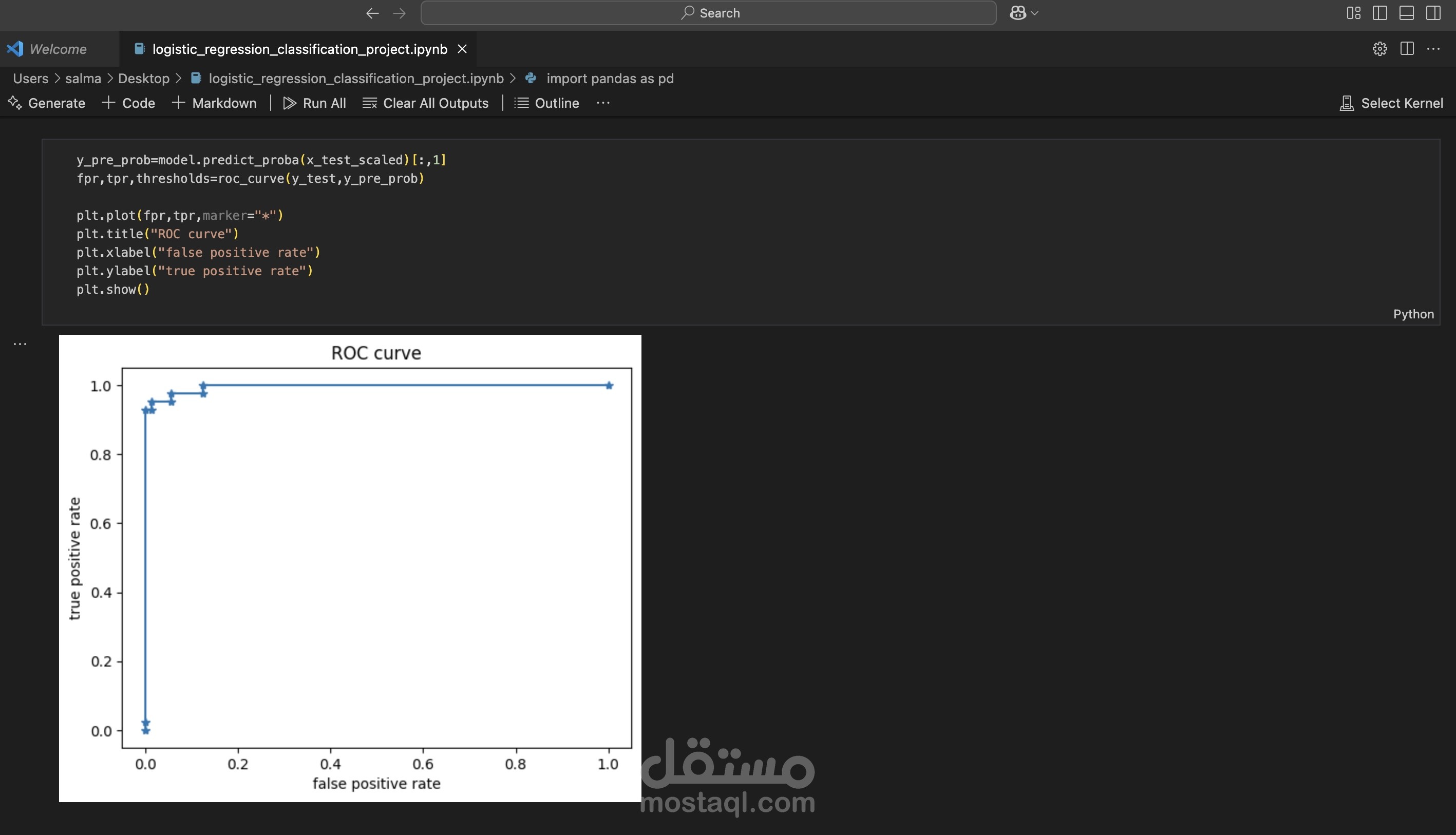
Task: Click the plt.ylabel code line
Action: tap(195, 271)
